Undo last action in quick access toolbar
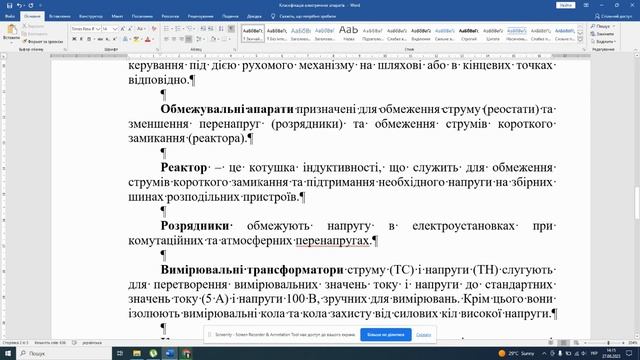The height and width of the screenshot is (360, 640). [x=19, y=5]
